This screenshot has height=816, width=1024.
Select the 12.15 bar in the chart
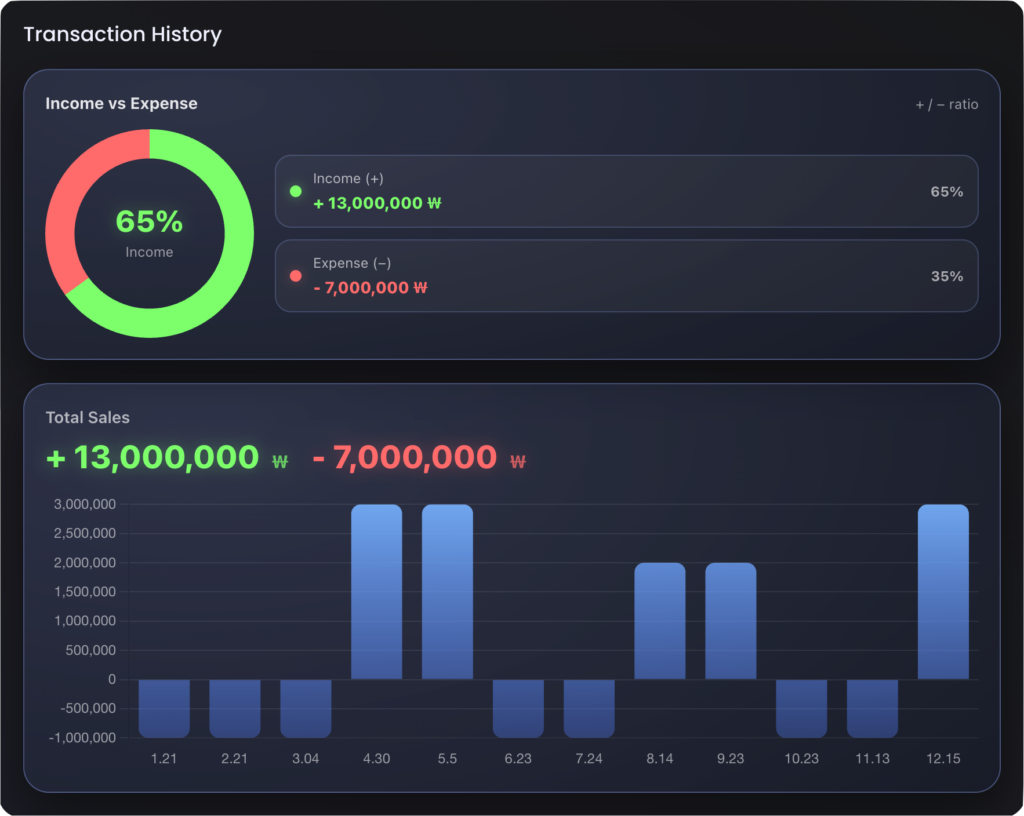coord(943,591)
